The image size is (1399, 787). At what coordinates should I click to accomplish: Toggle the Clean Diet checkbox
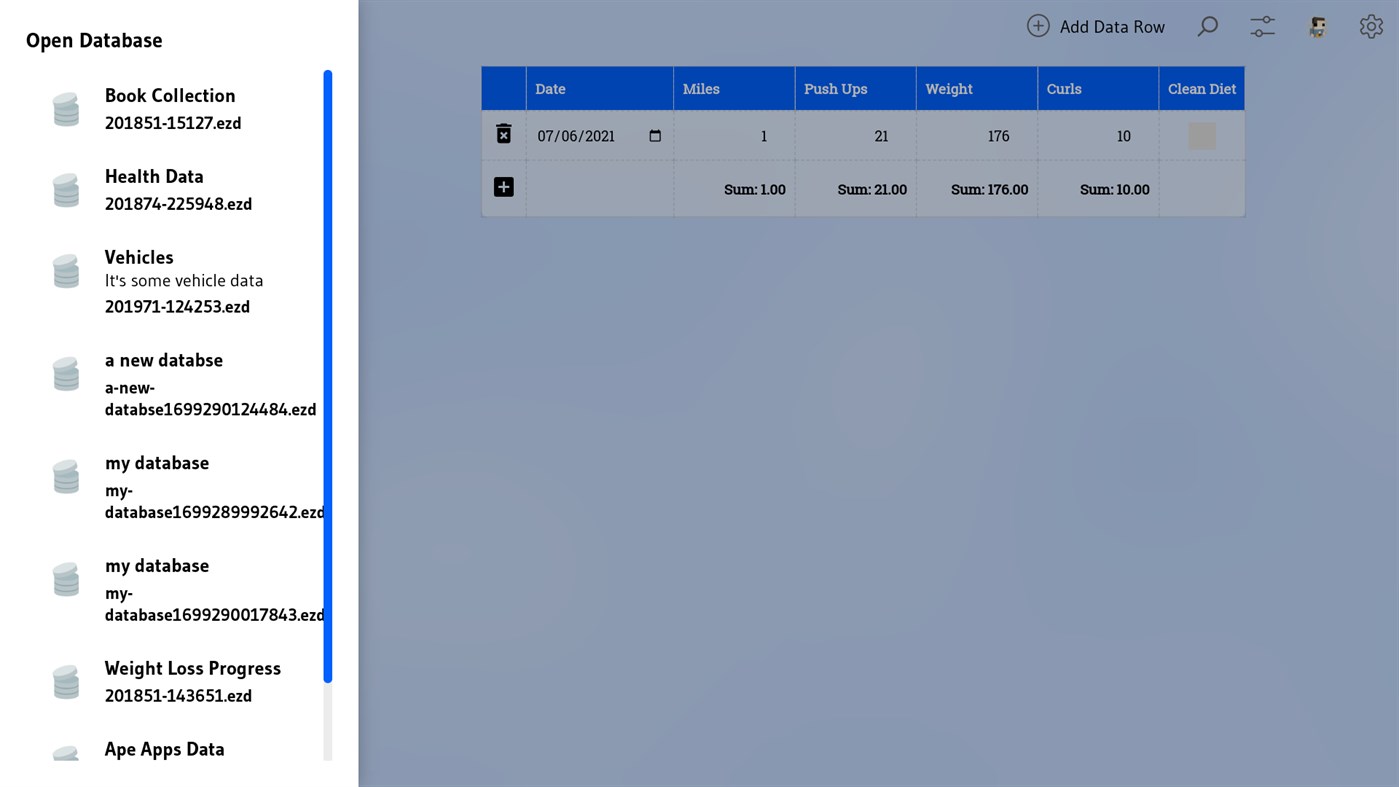[x=1201, y=135]
